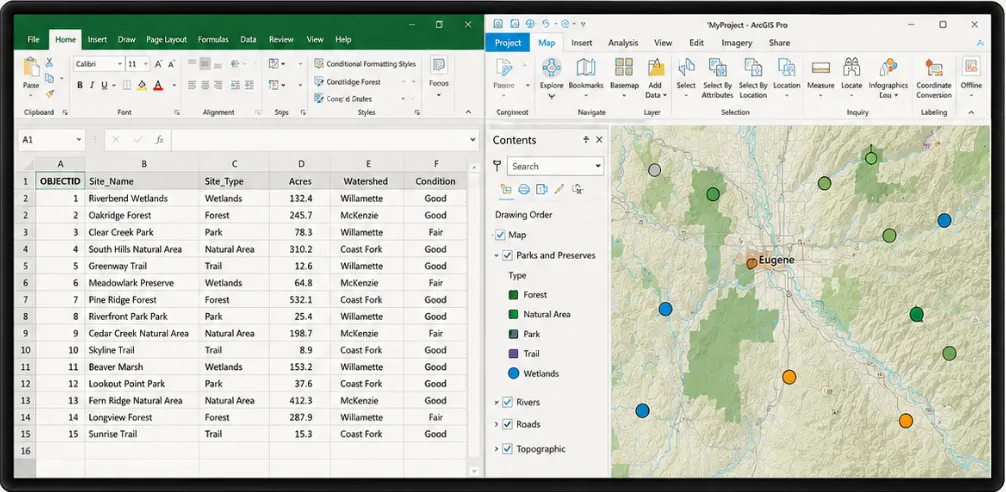Click Conditional Formatting Styles in Excel
The width and height of the screenshot is (1006, 492).
pyautogui.click(x=365, y=64)
